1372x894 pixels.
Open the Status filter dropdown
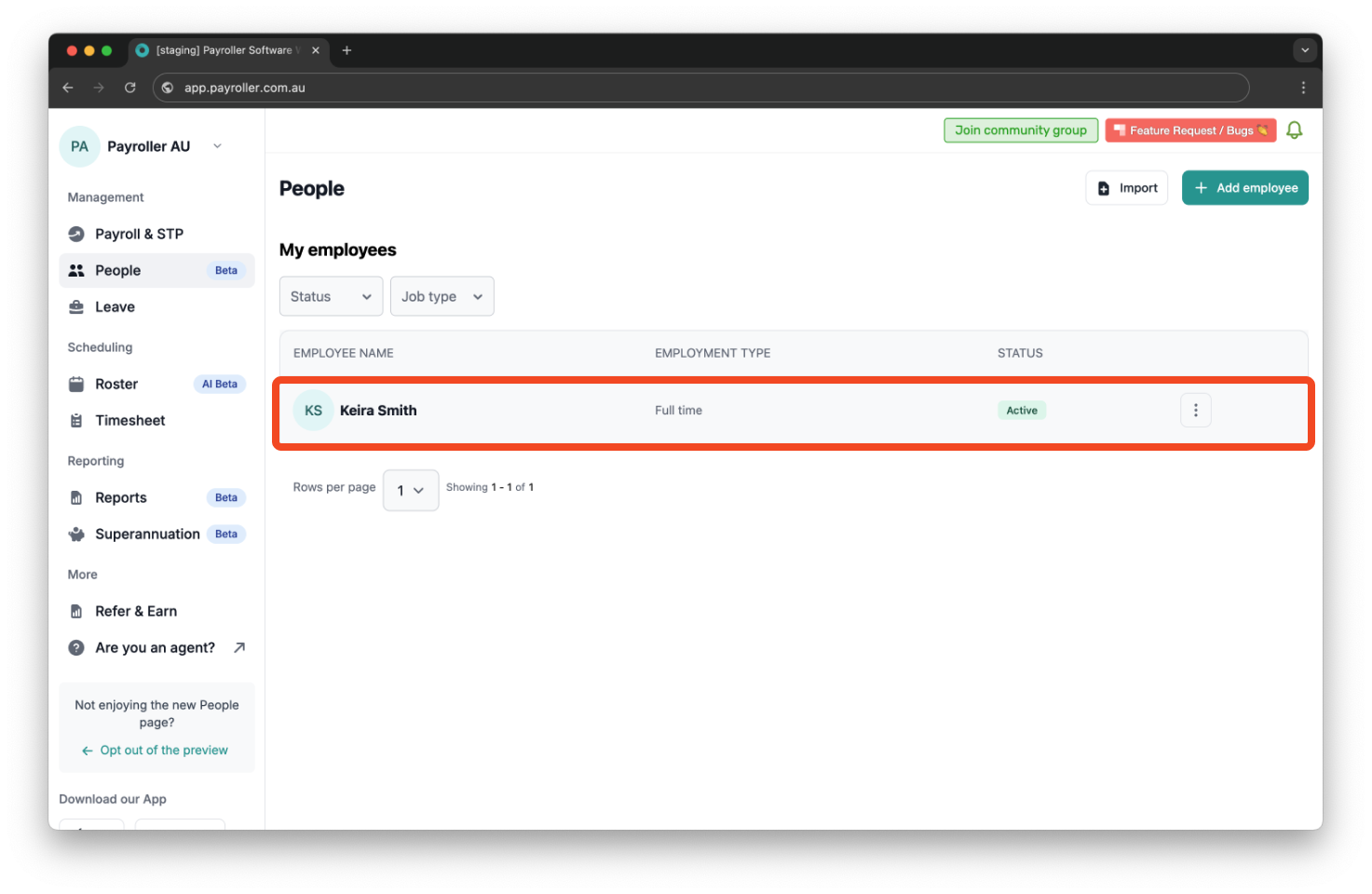(x=331, y=296)
